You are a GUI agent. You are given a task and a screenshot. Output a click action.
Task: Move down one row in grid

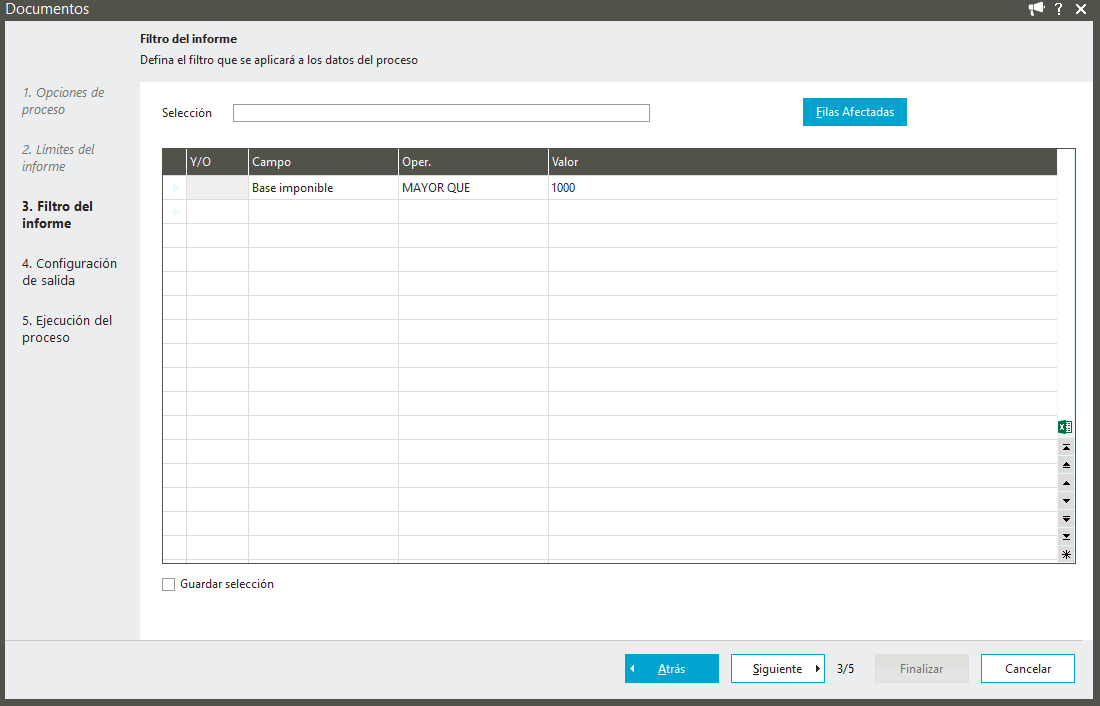coord(1066,501)
